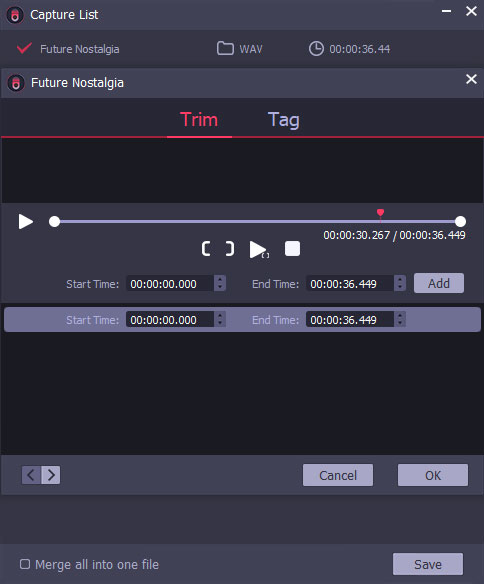Cancel the trim dialog
This screenshot has height=584, width=484.
(338, 475)
